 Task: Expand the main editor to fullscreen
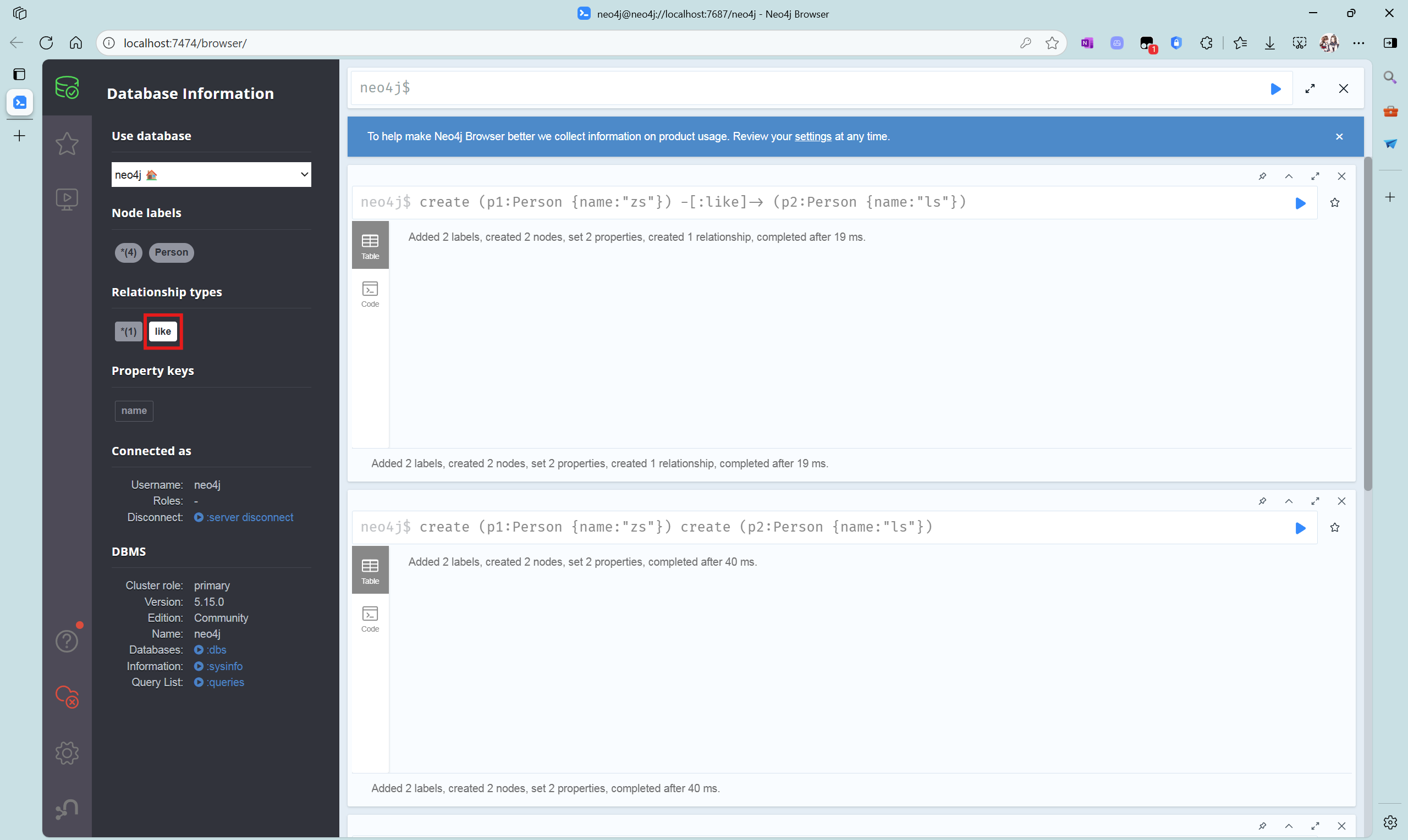(x=1310, y=89)
